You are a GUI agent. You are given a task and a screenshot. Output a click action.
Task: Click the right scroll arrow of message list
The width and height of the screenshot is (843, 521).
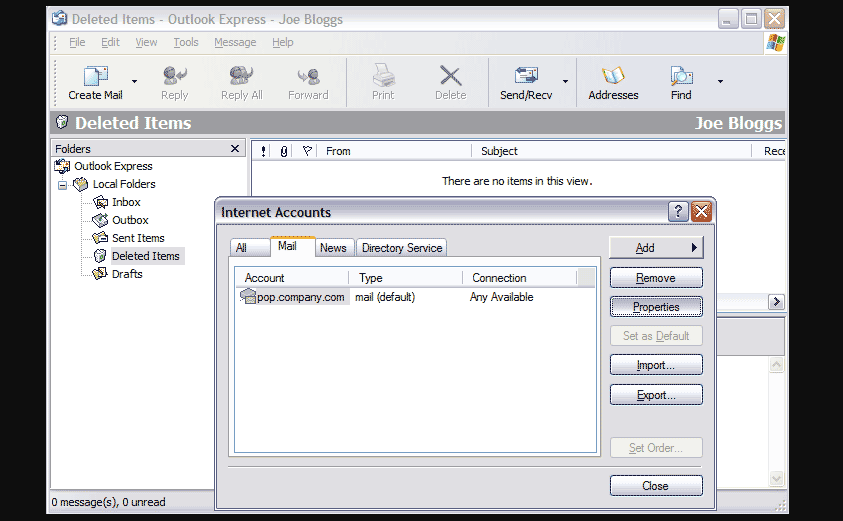(776, 302)
